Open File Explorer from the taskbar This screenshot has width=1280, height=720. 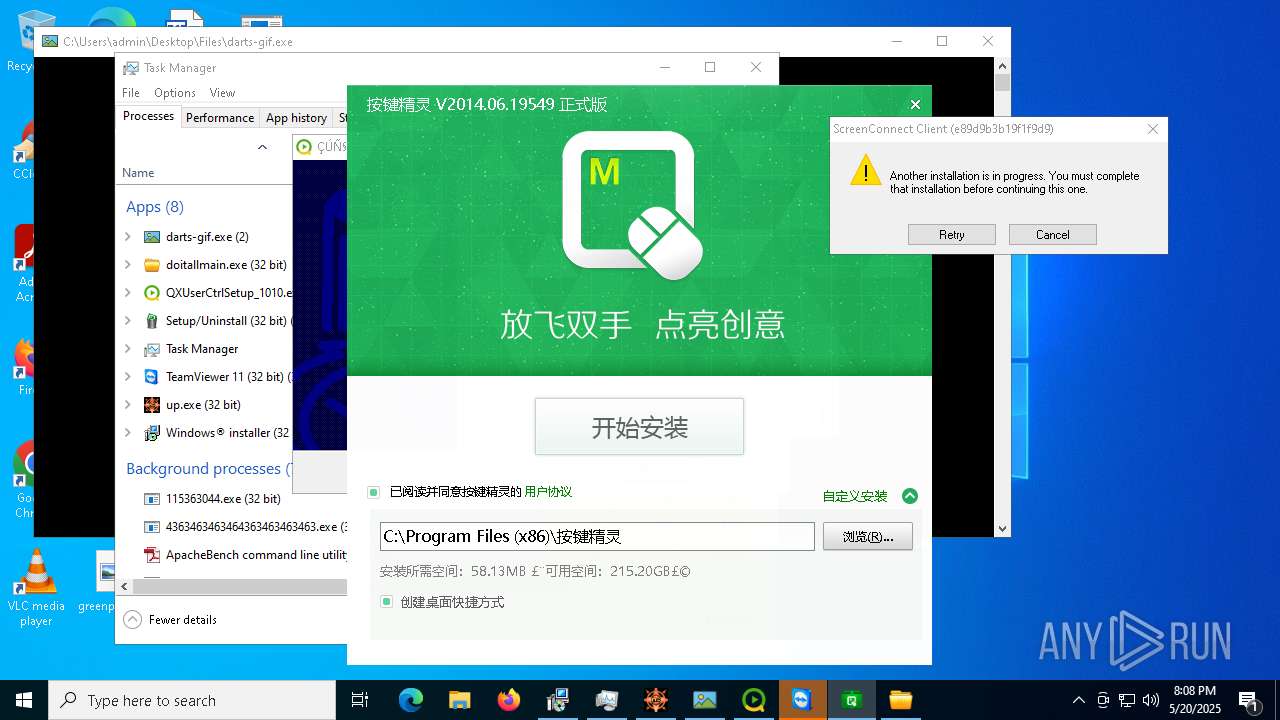pos(460,700)
